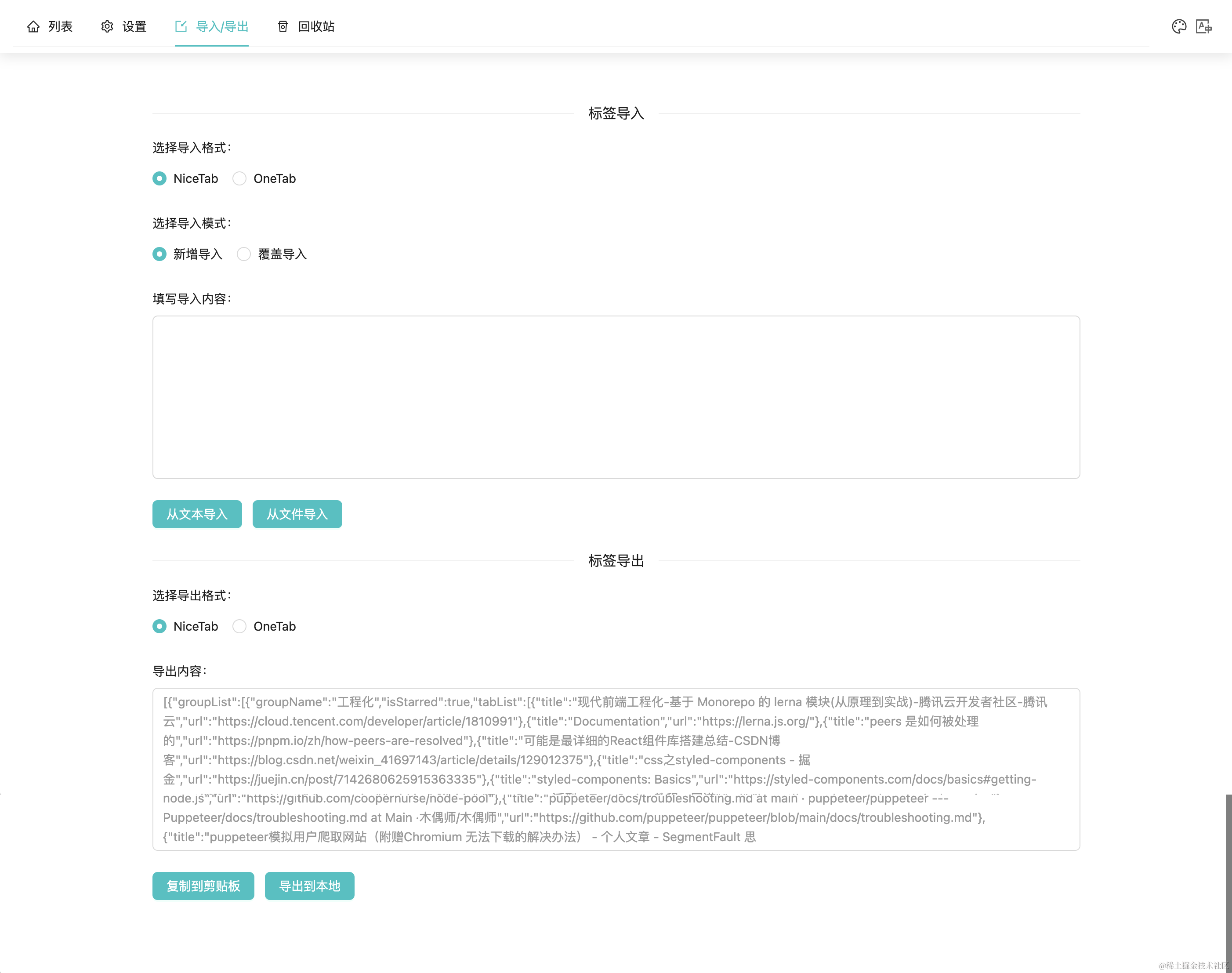Click the recycle bin icon beside 回收站
This screenshot has width=1232, height=973.
(283, 27)
